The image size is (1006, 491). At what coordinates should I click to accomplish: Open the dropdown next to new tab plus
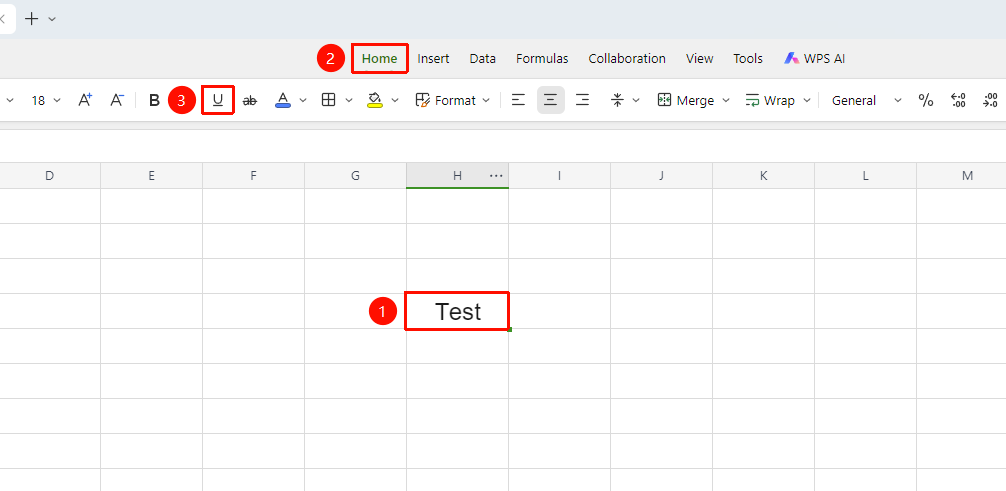tap(53, 19)
